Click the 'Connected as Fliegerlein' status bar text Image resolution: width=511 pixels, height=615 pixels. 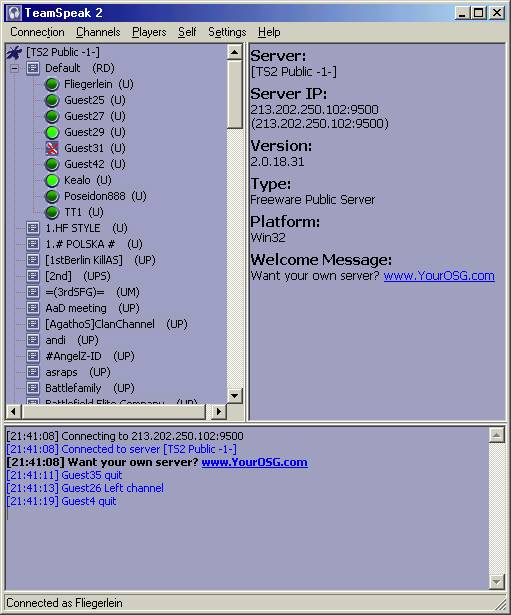click(x=64, y=603)
